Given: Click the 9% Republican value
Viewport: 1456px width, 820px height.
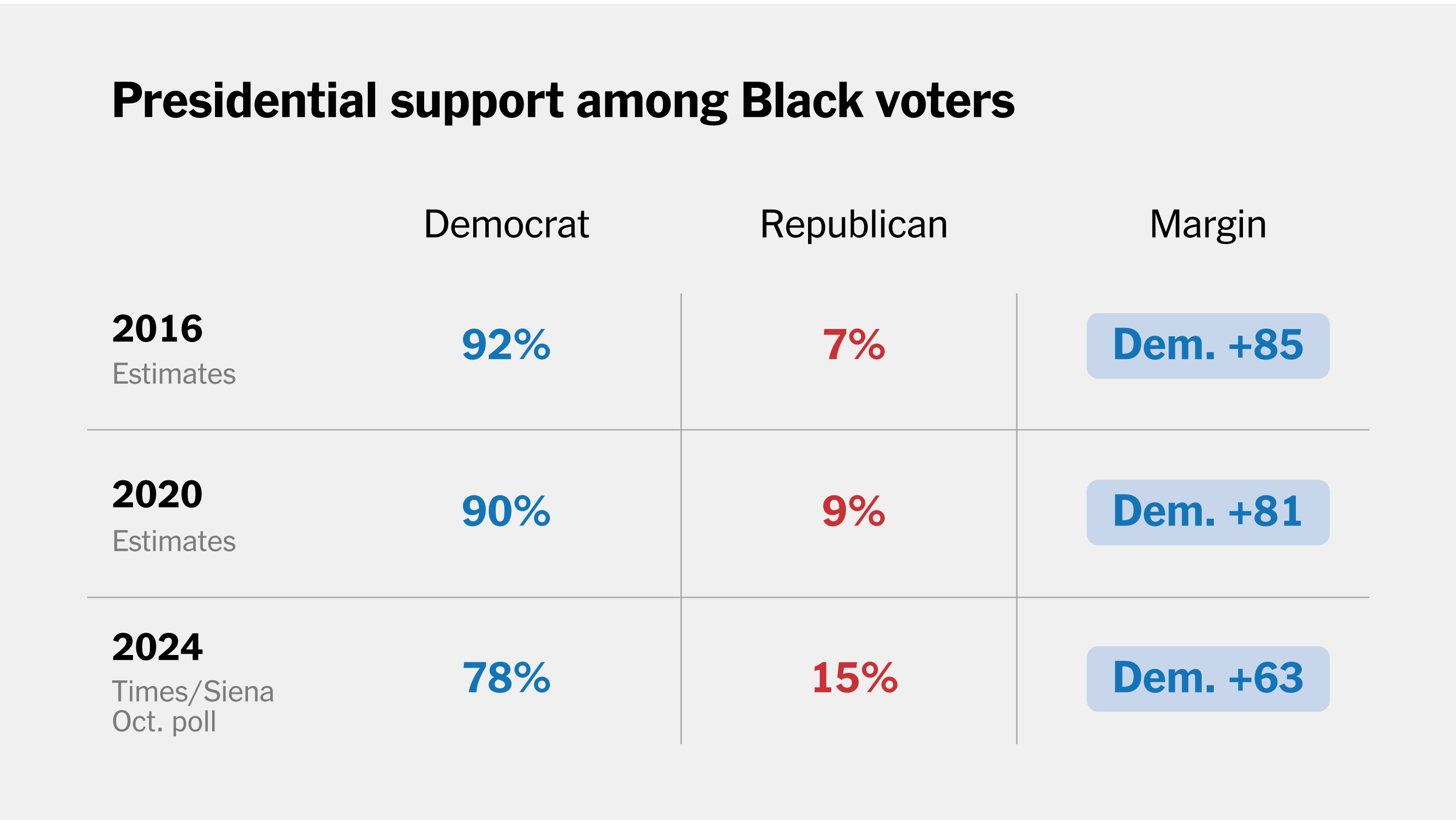Looking at the screenshot, I should [x=854, y=511].
